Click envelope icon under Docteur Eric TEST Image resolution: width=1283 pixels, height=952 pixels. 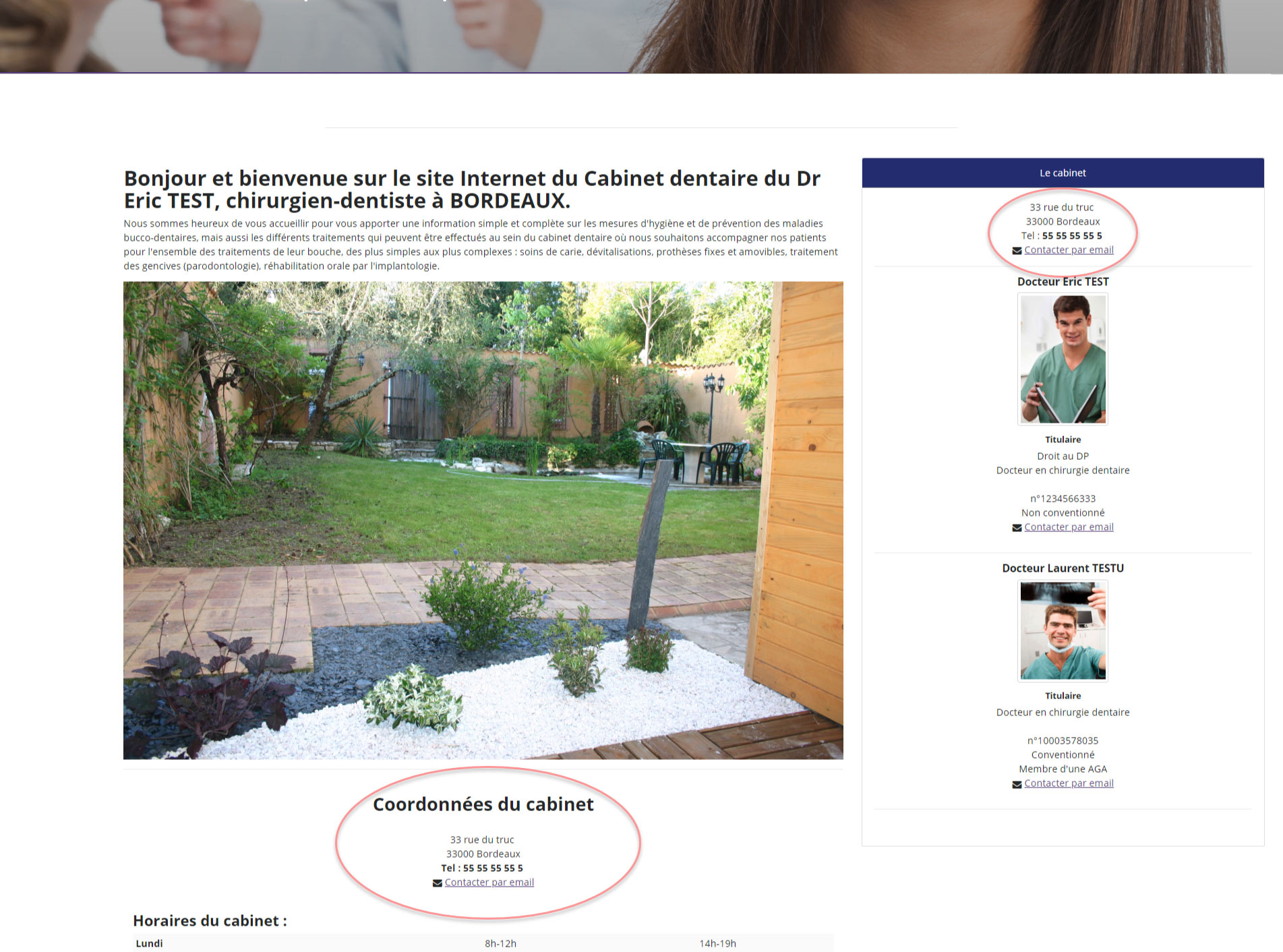[x=1017, y=528]
